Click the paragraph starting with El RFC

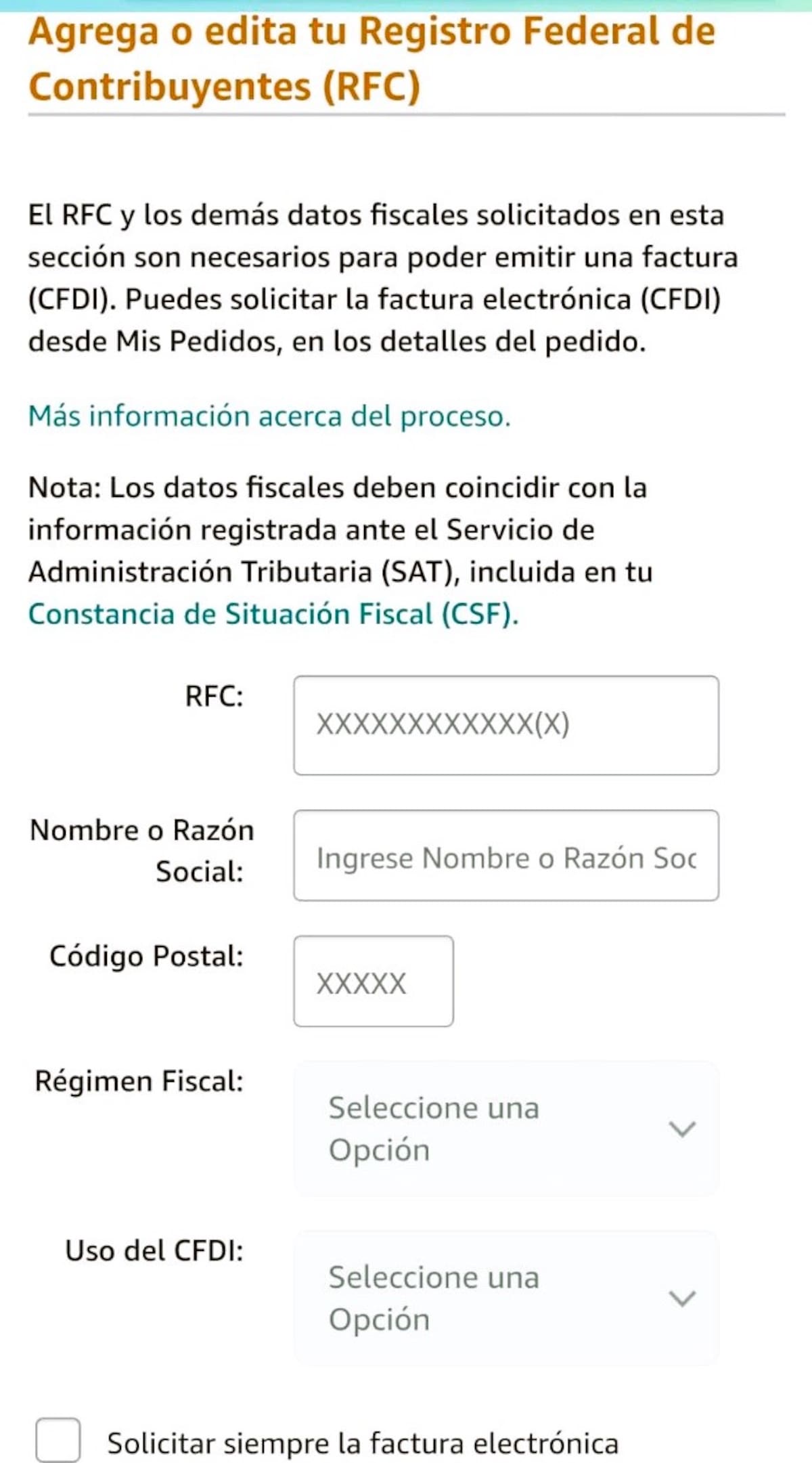[382, 278]
